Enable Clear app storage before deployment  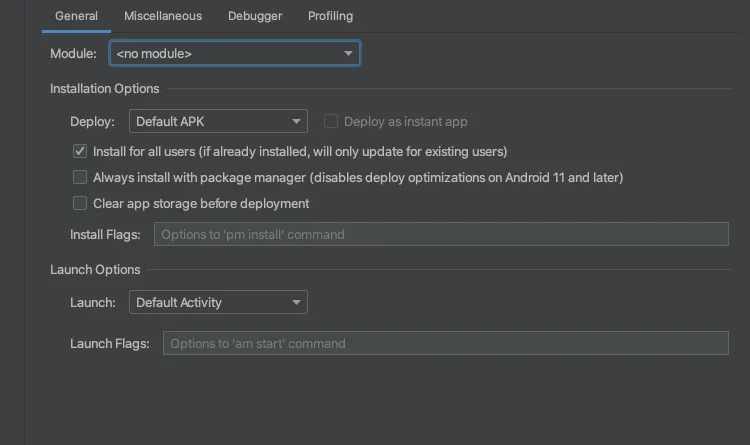[80, 204]
